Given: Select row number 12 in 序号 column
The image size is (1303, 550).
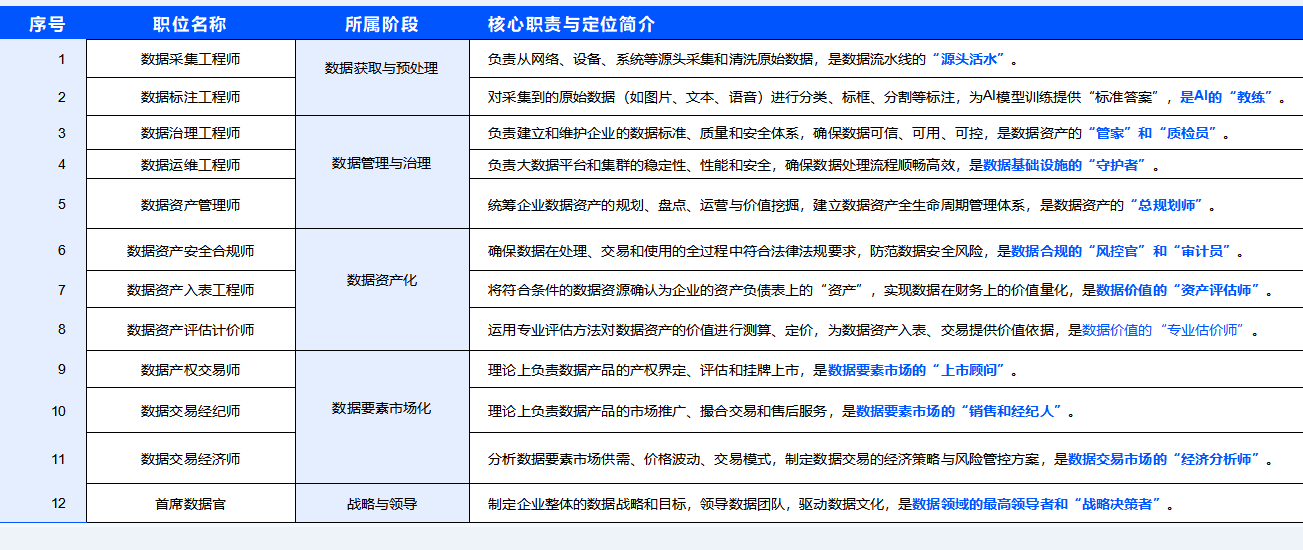Looking at the screenshot, I should 59,503.
